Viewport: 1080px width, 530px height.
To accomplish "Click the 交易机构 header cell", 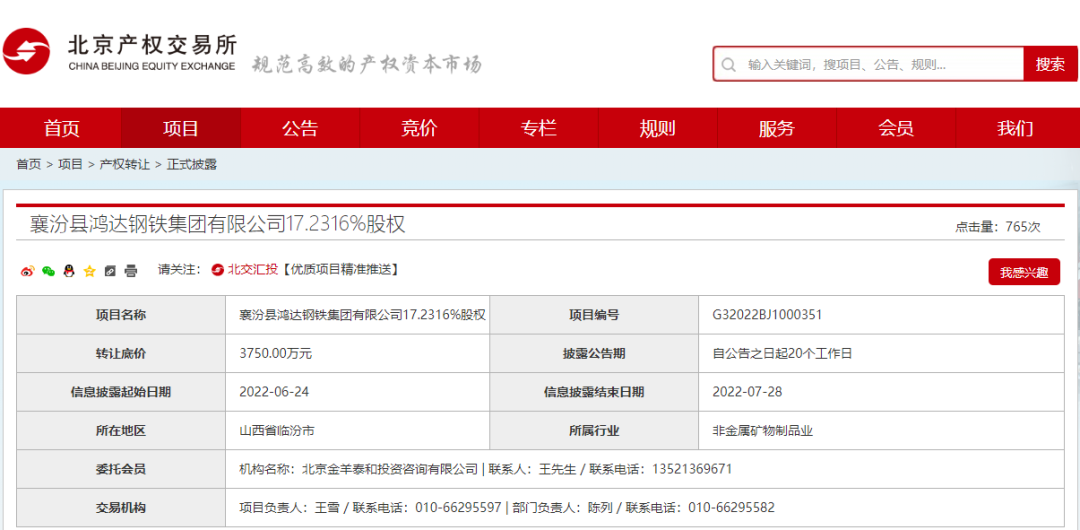I will click(x=121, y=508).
